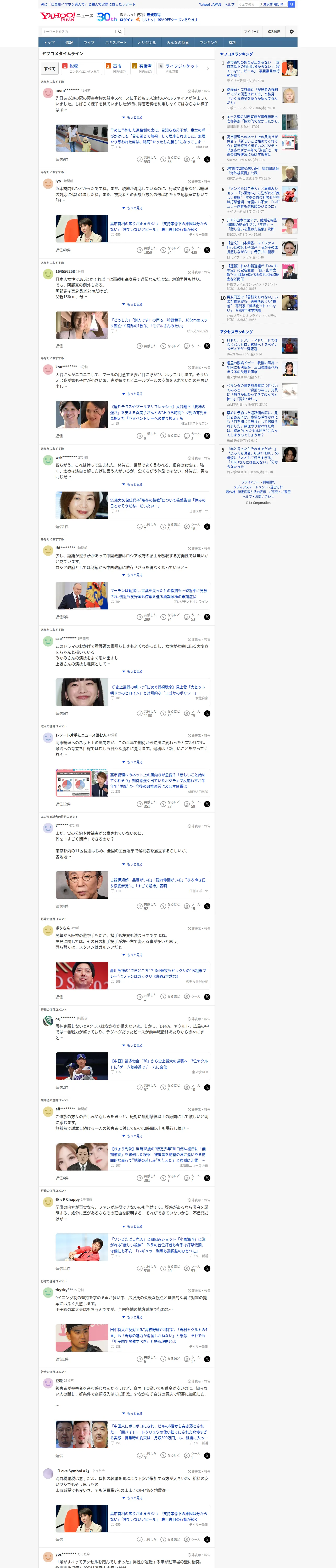This screenshot has width=336, height=1568.
Task: Open 返信40件 replies on iyo's comment
Action: coord(63,250)
